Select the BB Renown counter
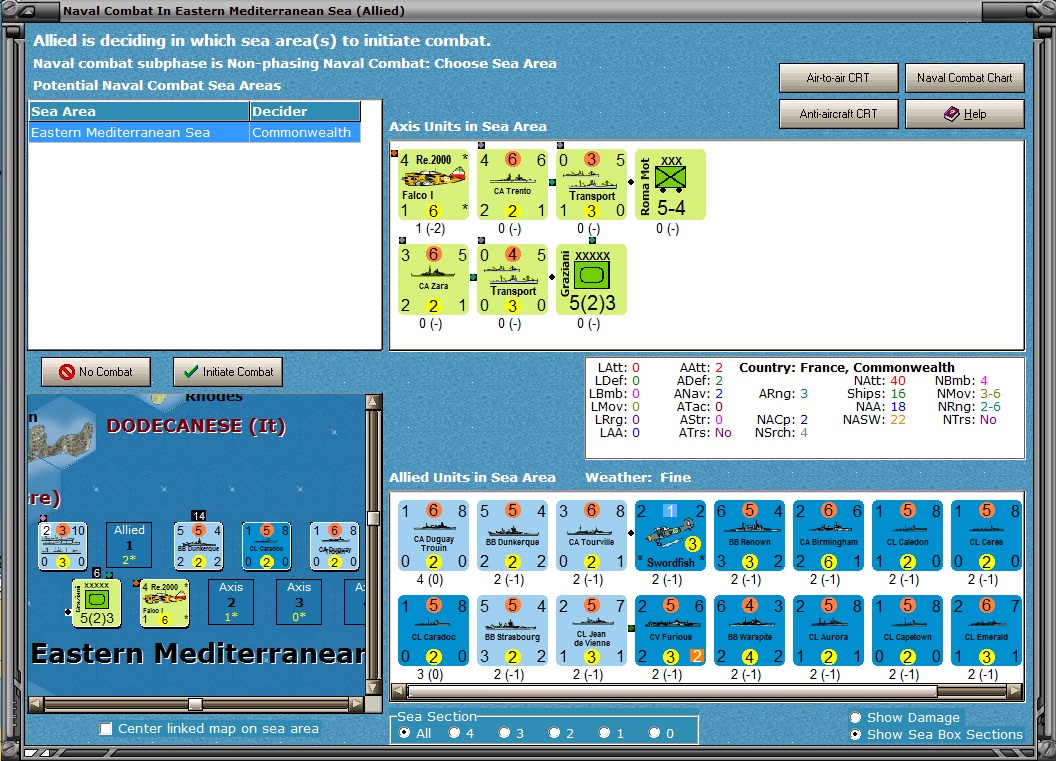 click(750, 535)
